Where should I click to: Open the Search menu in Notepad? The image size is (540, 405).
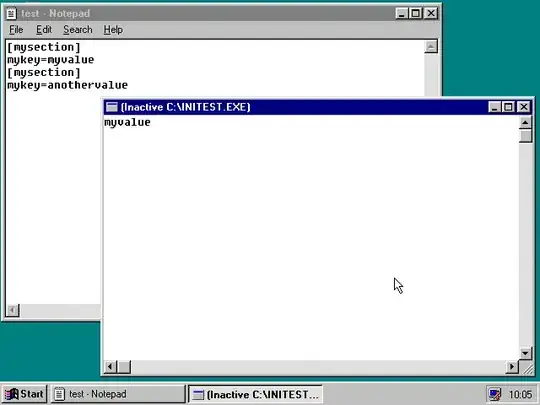78,30
